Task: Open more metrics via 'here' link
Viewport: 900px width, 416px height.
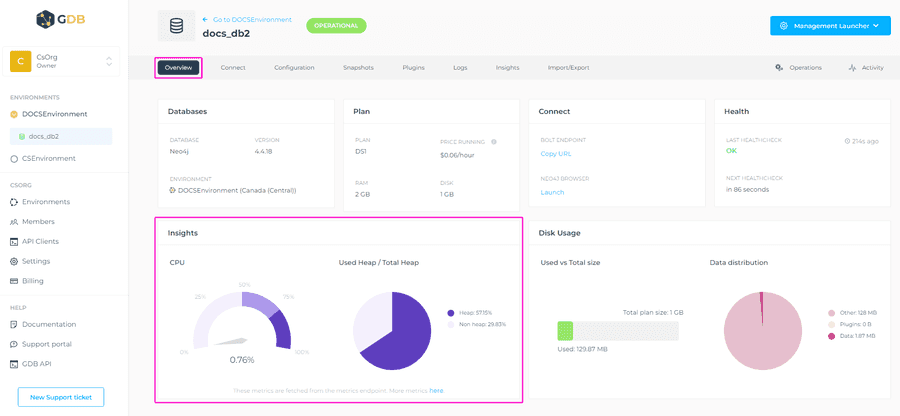Action: pyautogui.click(x=436, y=391)
